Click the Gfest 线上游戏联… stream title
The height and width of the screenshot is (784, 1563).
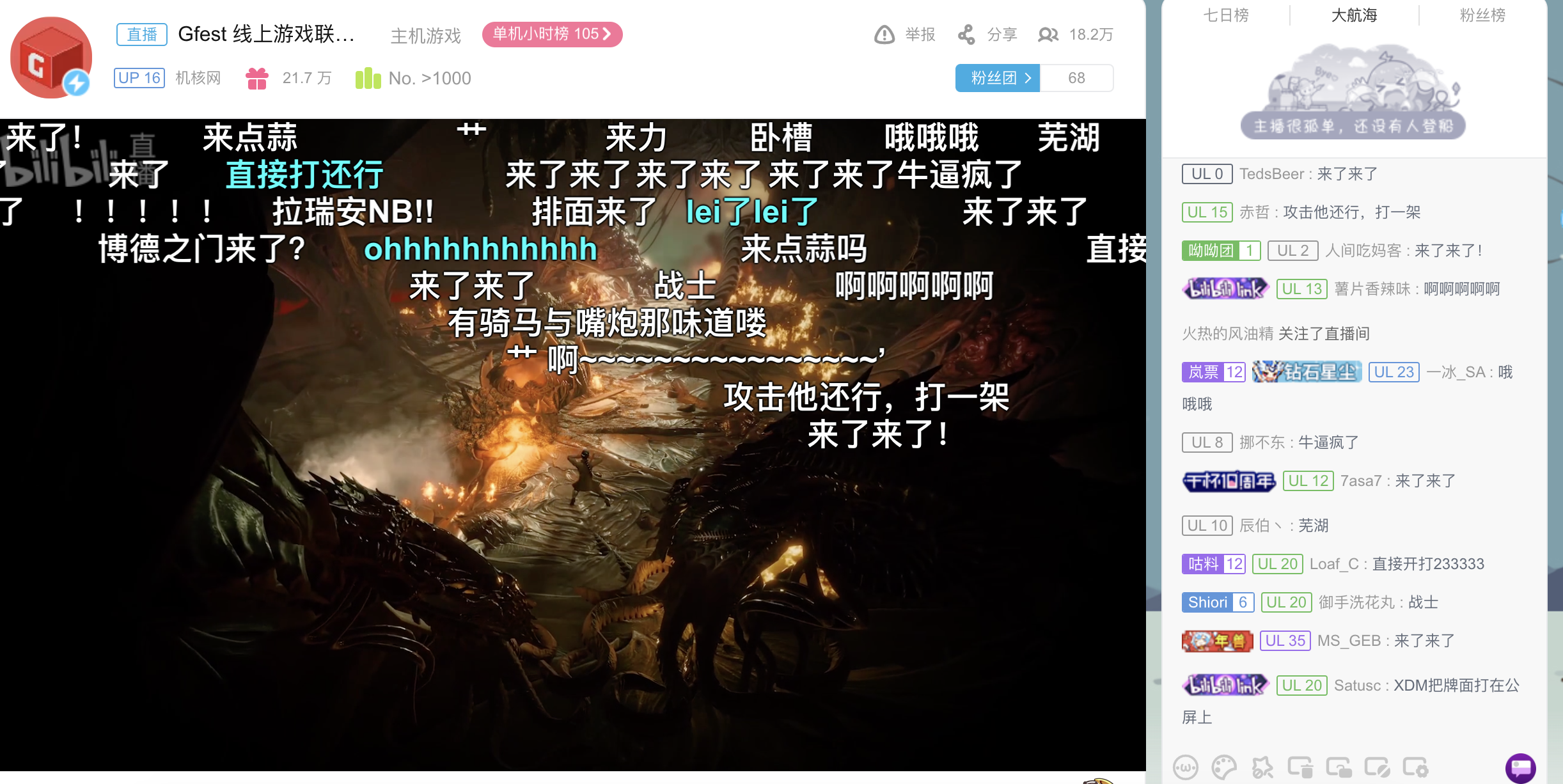pos(266,34)
